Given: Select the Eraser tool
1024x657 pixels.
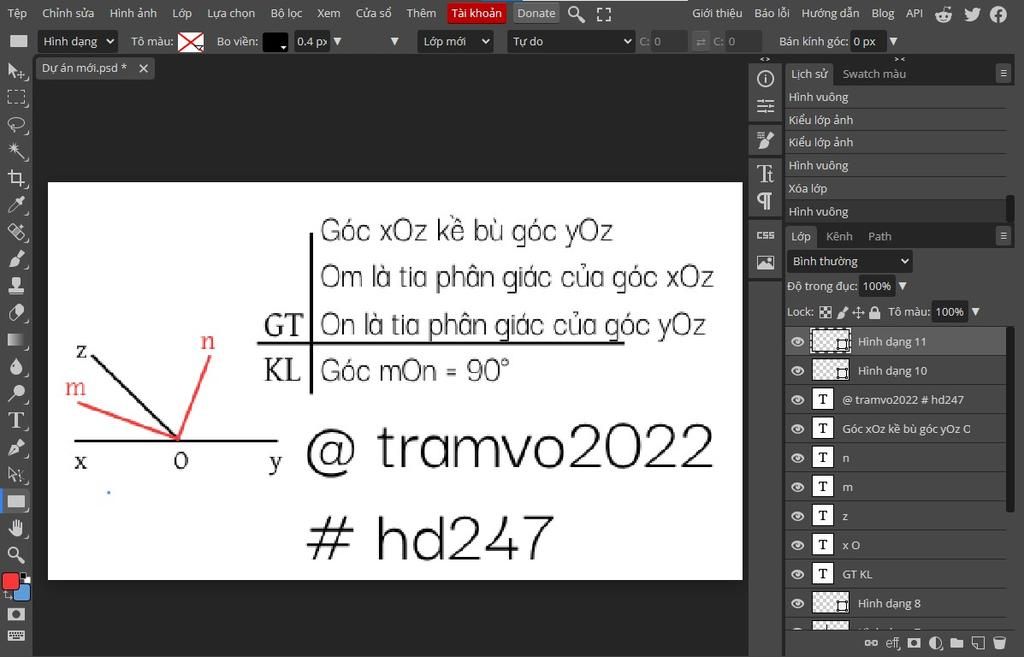Looking at the screenshot, I should click(16, 313).
